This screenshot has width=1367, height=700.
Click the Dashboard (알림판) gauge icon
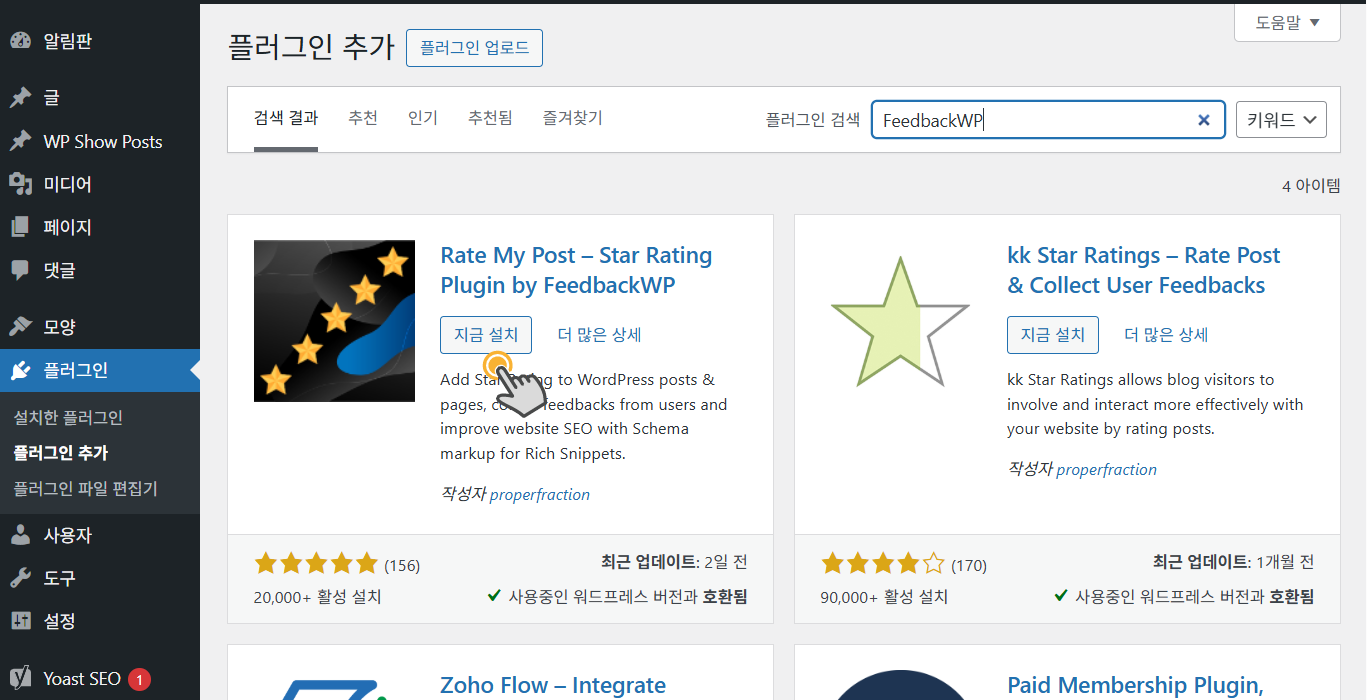20,42
